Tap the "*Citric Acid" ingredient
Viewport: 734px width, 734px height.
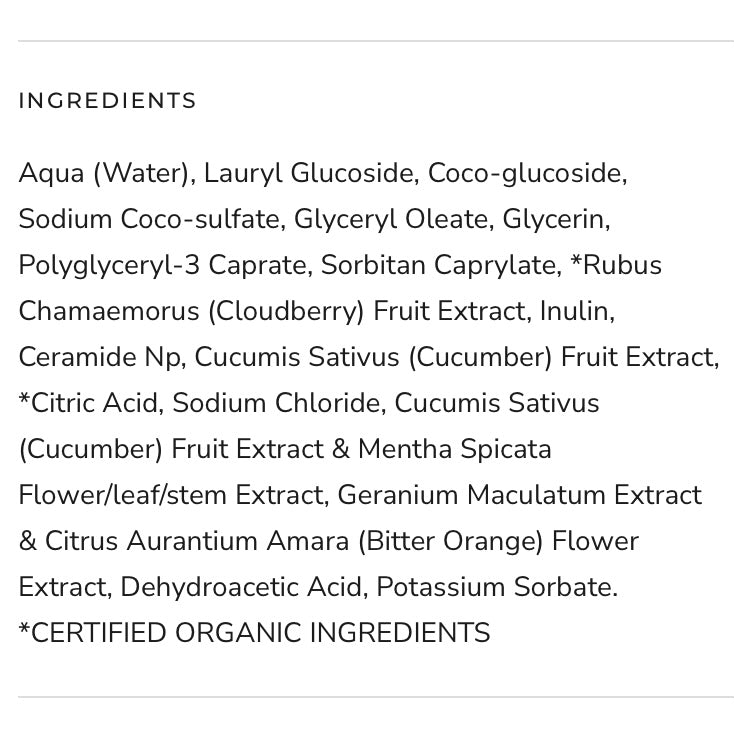88,403
